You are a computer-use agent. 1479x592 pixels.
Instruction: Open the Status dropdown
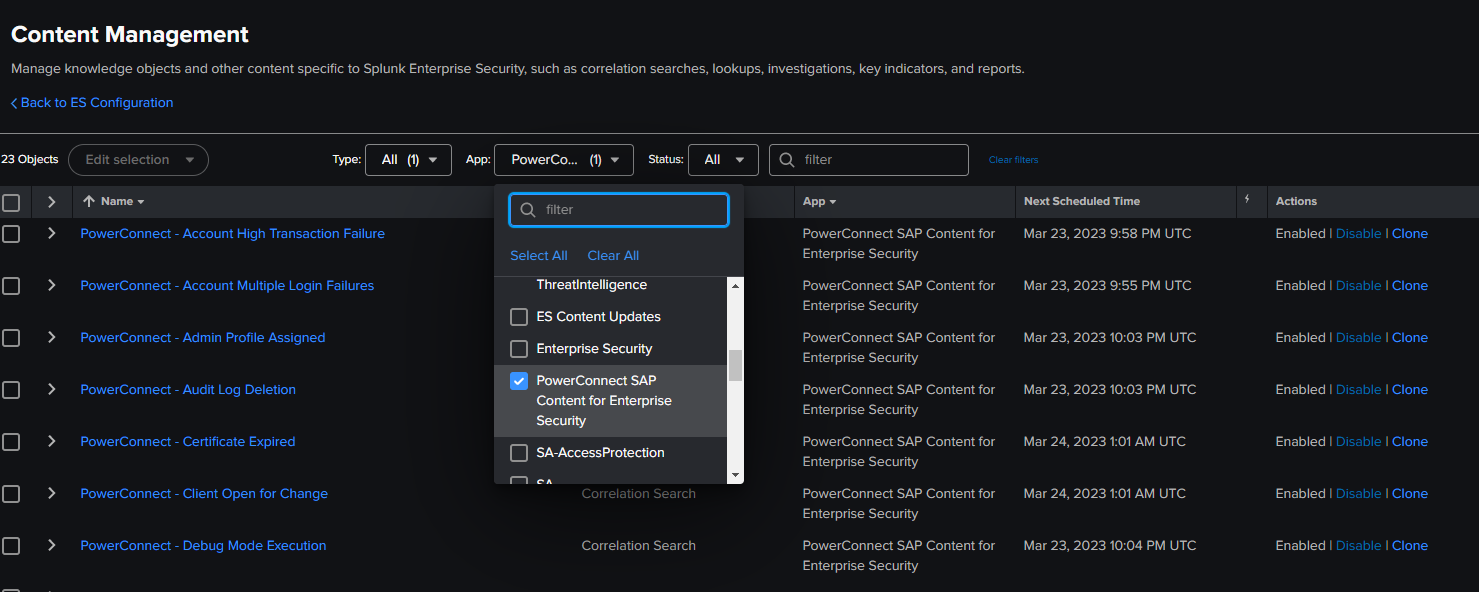[x=723, y=159]
